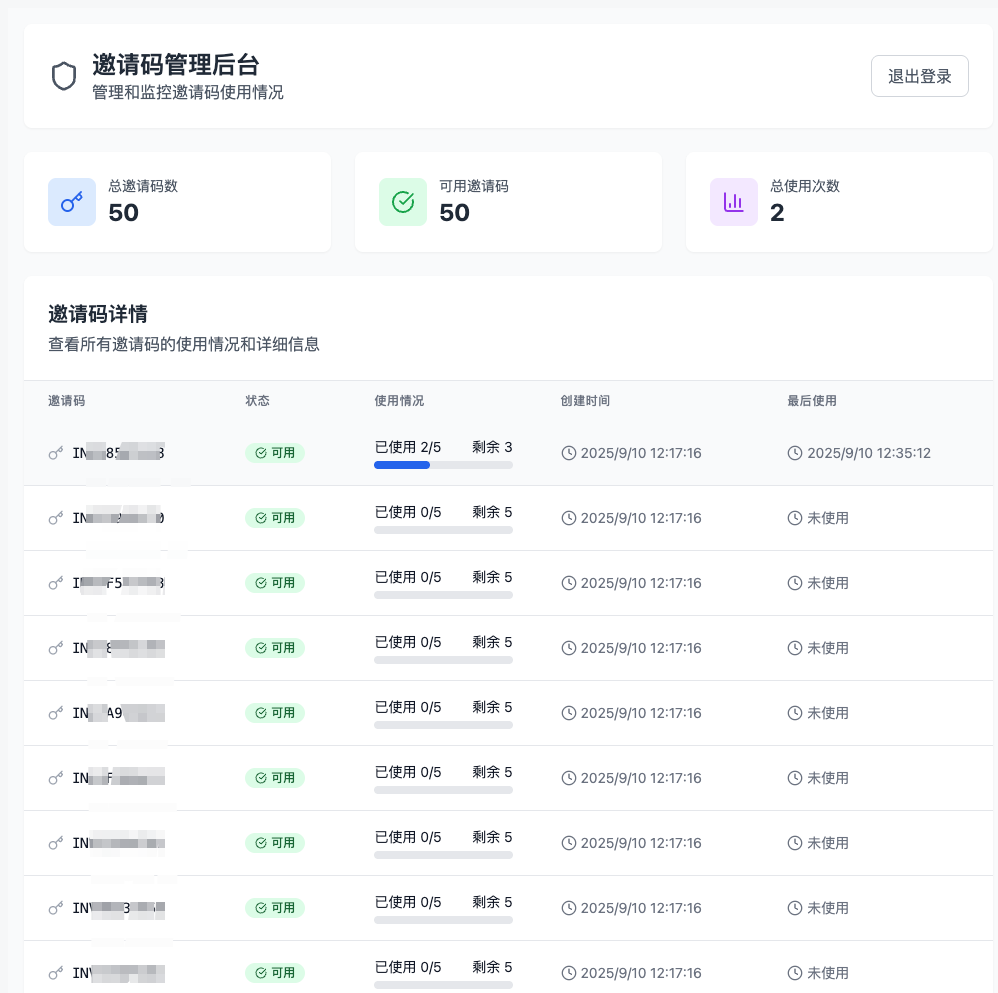Click the 使用情况 column header

tap(399, 401)
